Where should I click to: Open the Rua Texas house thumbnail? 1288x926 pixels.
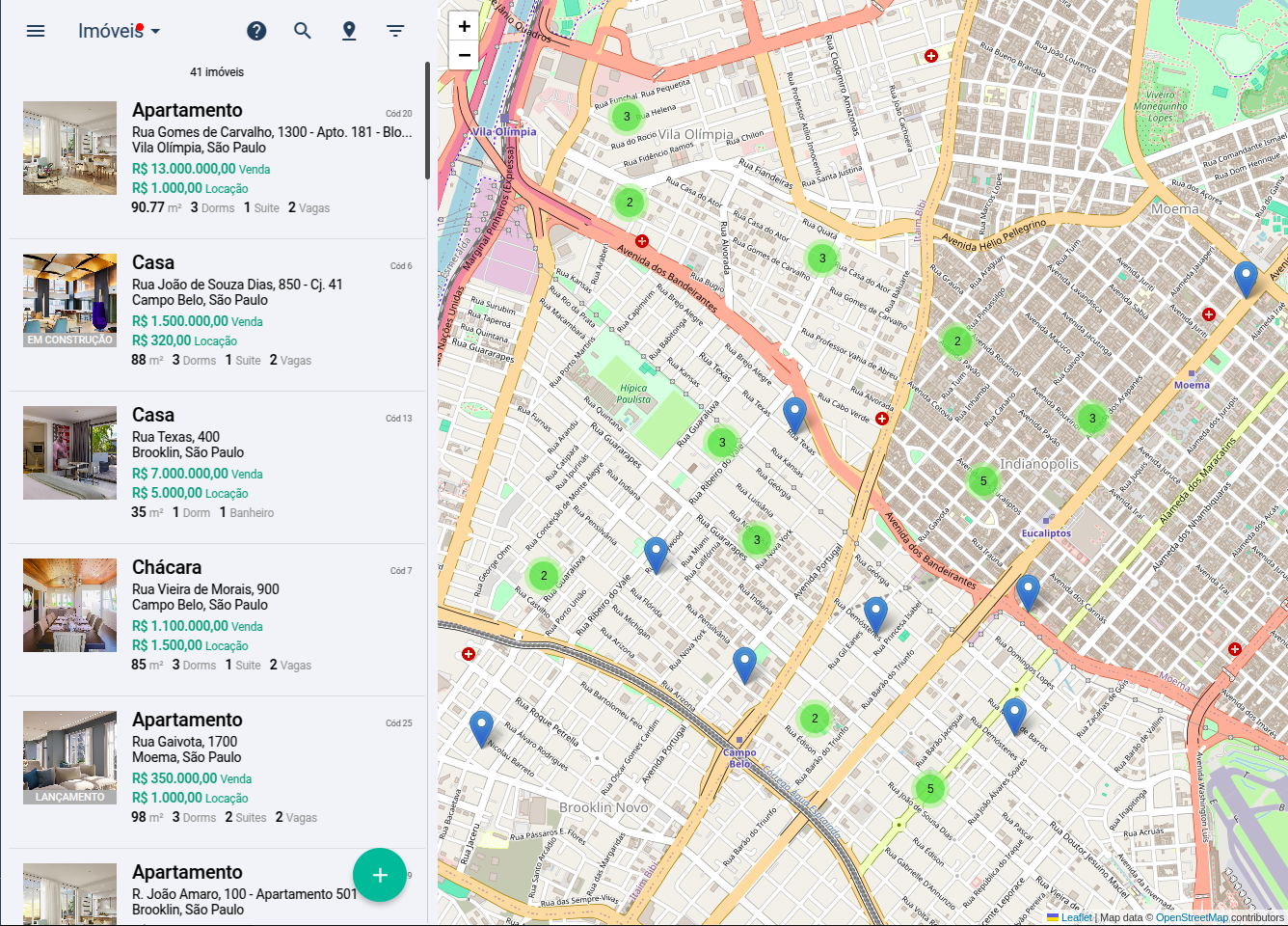tap(69, 453)
